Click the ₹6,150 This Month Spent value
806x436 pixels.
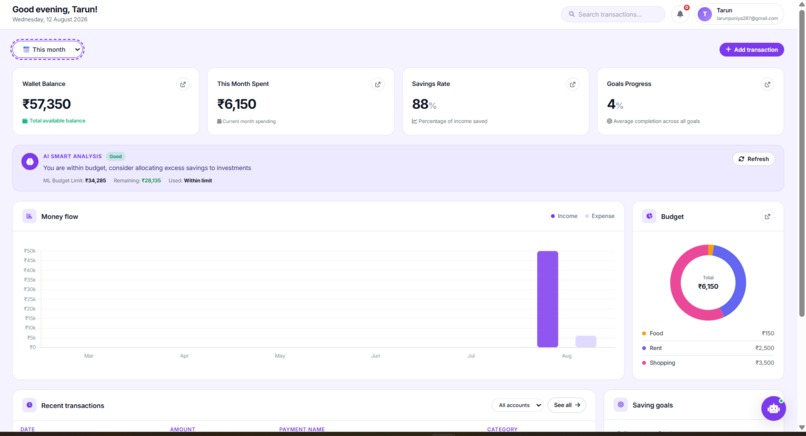236,104
